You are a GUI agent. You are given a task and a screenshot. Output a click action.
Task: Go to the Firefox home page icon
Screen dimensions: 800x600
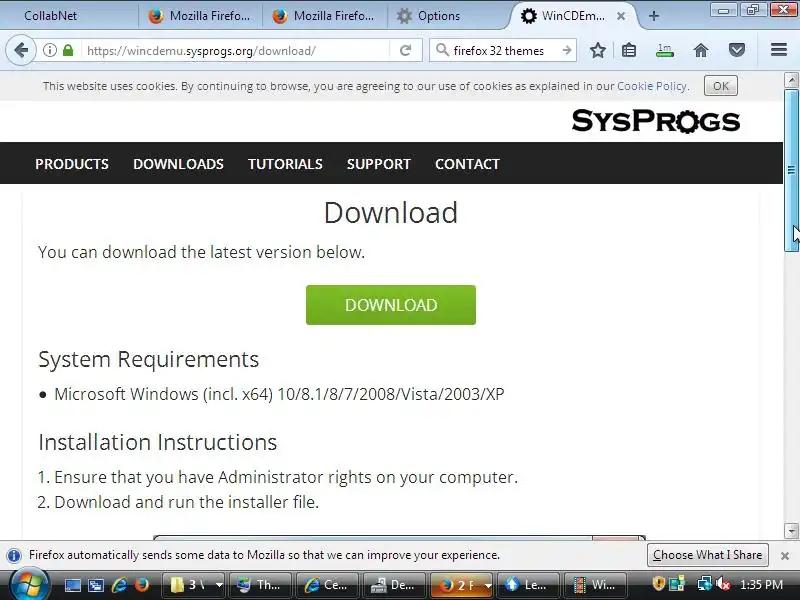coord(701,51)
